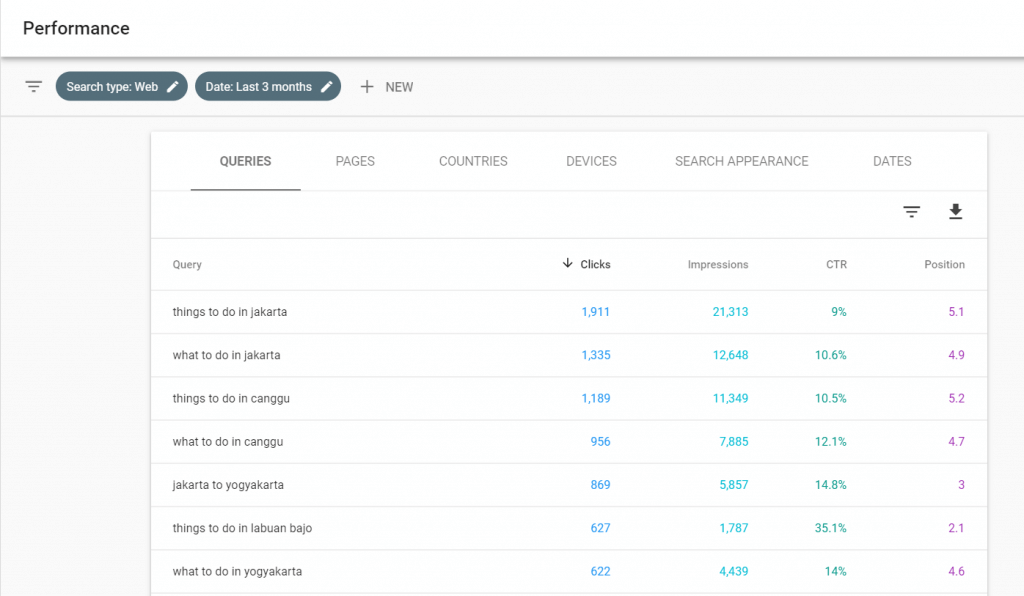Select the SEARCH APPEARANCE tab

[741, 161]
